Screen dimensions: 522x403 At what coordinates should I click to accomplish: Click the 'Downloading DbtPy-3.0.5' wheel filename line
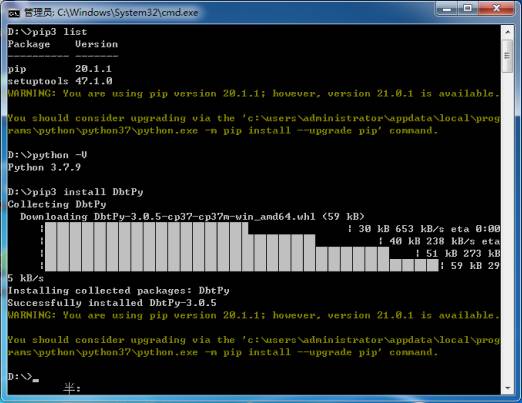pyautogui.click(x=192, y=217)
